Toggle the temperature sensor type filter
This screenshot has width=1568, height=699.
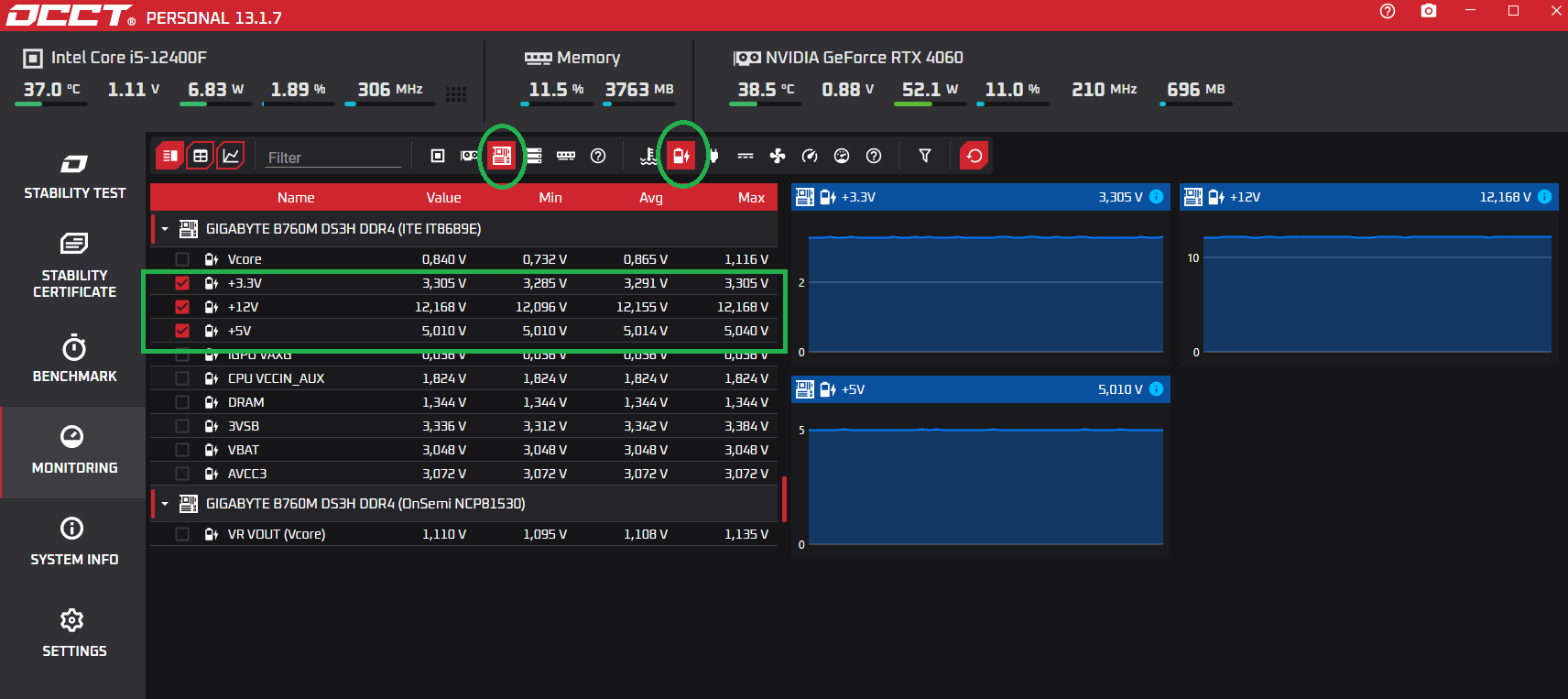click(x=648, y=156)
